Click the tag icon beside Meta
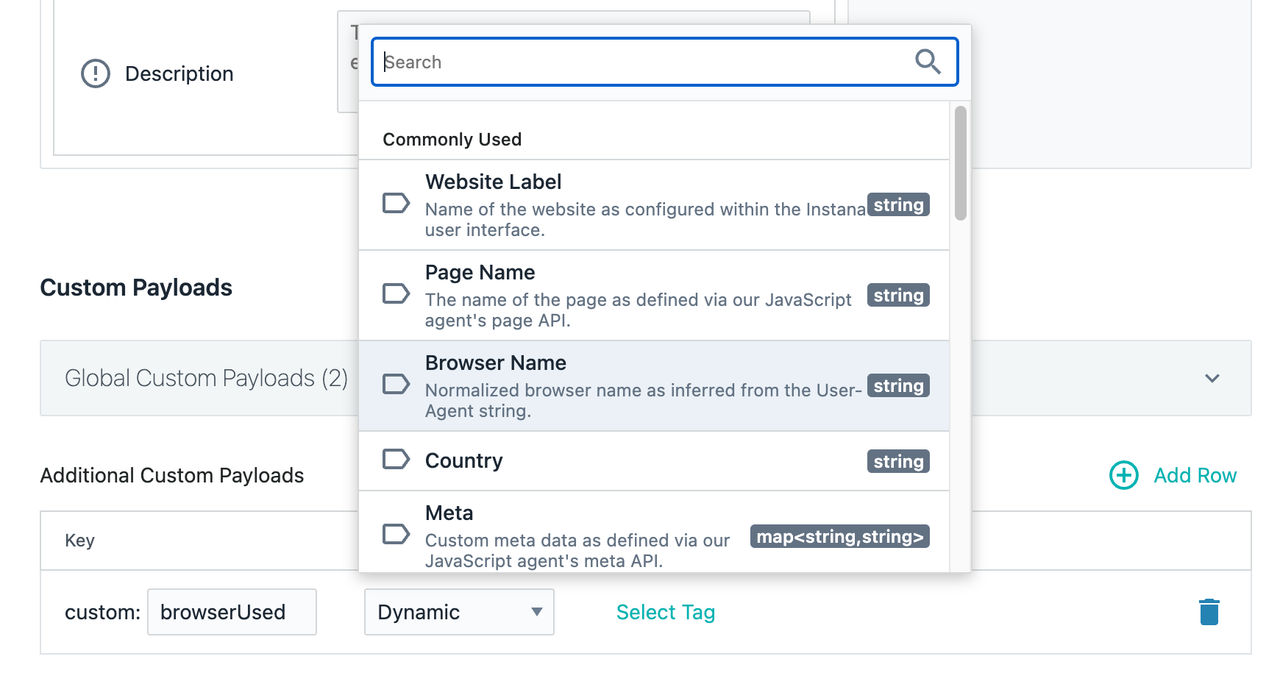This screenshot has width=1280, height=681. pos(396,534)
